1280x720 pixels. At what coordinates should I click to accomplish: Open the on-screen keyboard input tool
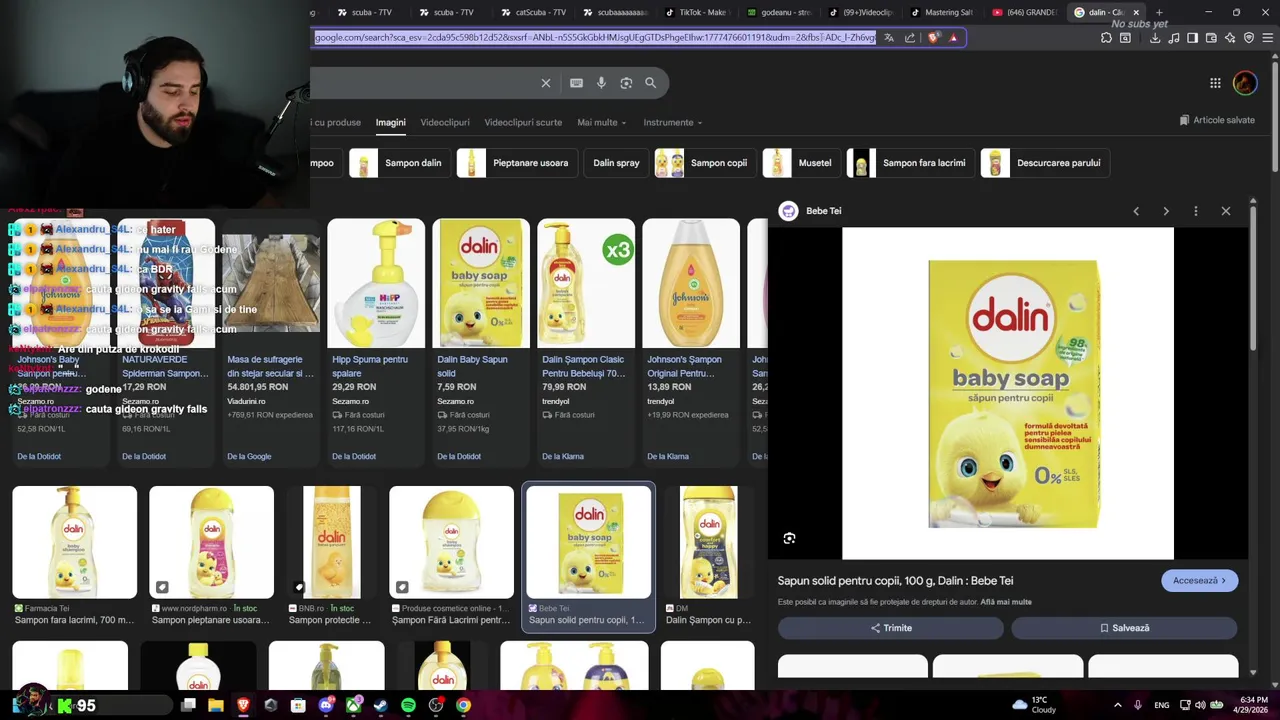pos(576,83)
